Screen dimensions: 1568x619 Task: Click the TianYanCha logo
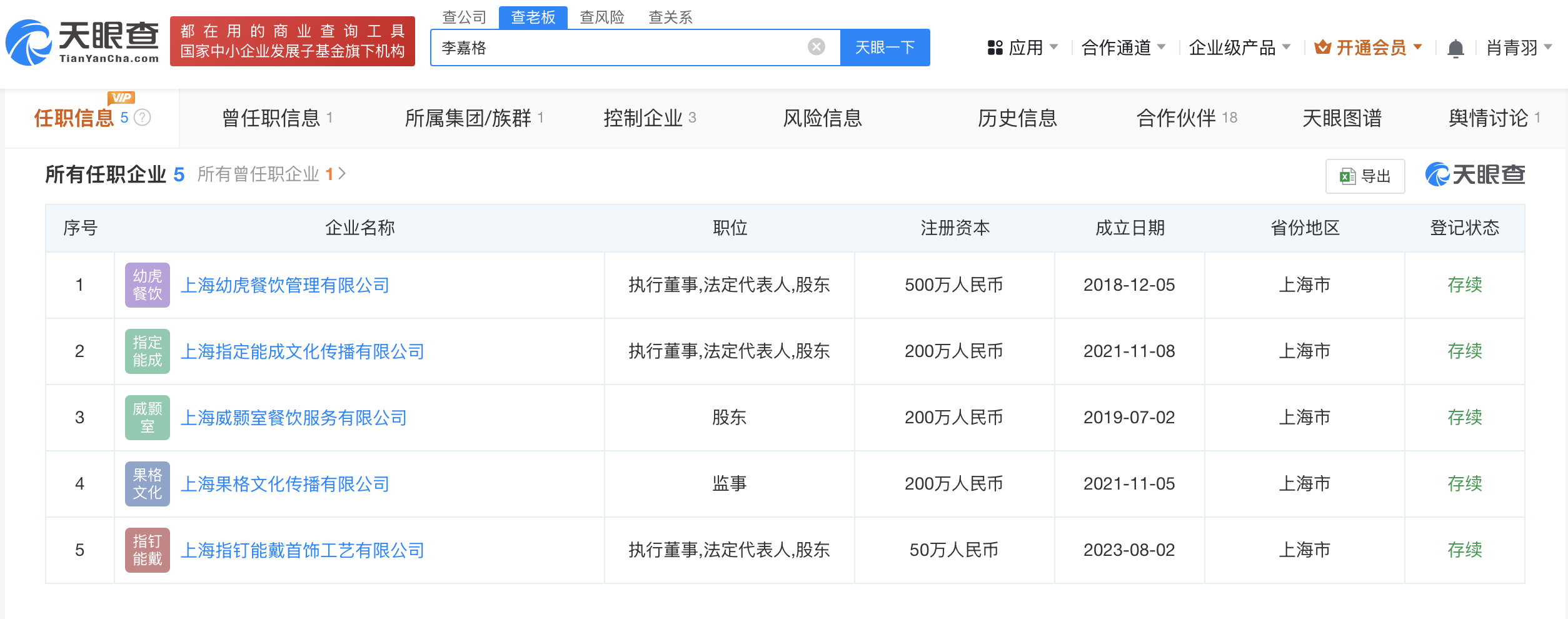83,42
